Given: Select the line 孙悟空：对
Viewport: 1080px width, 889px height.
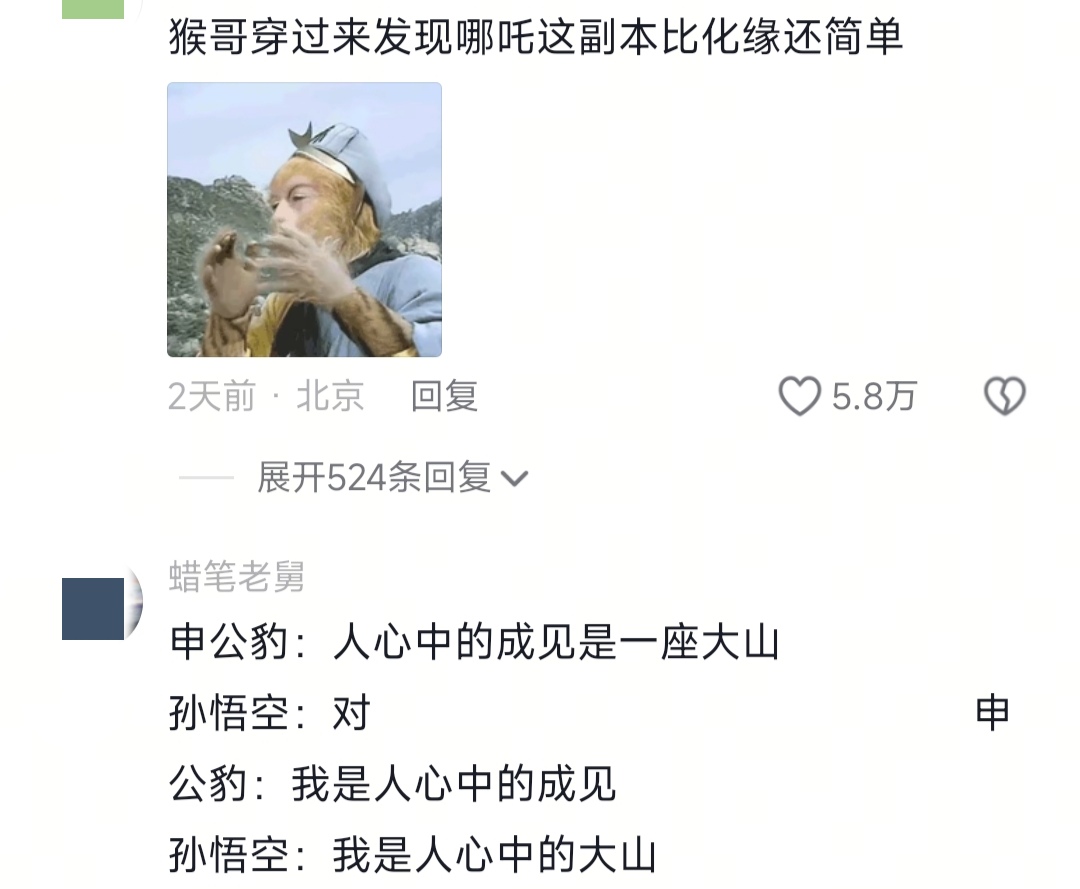Looking at the screenshot, I should point(270,713).
